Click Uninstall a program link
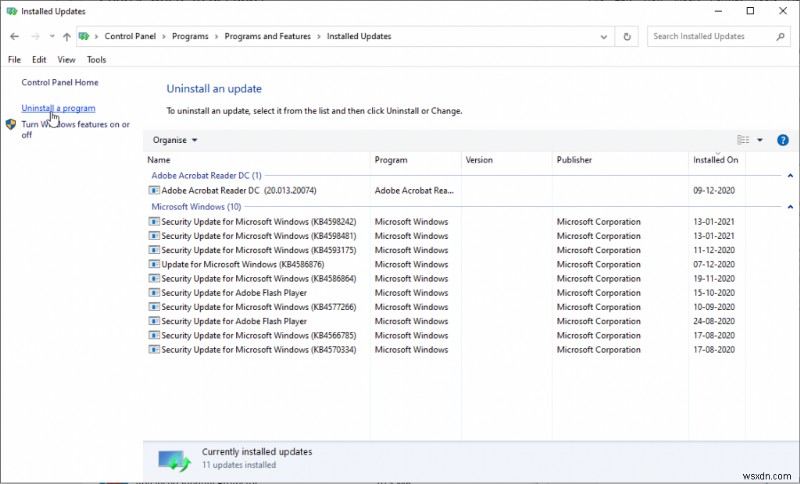The image size is (800, 484). click(x=58, y=108)
